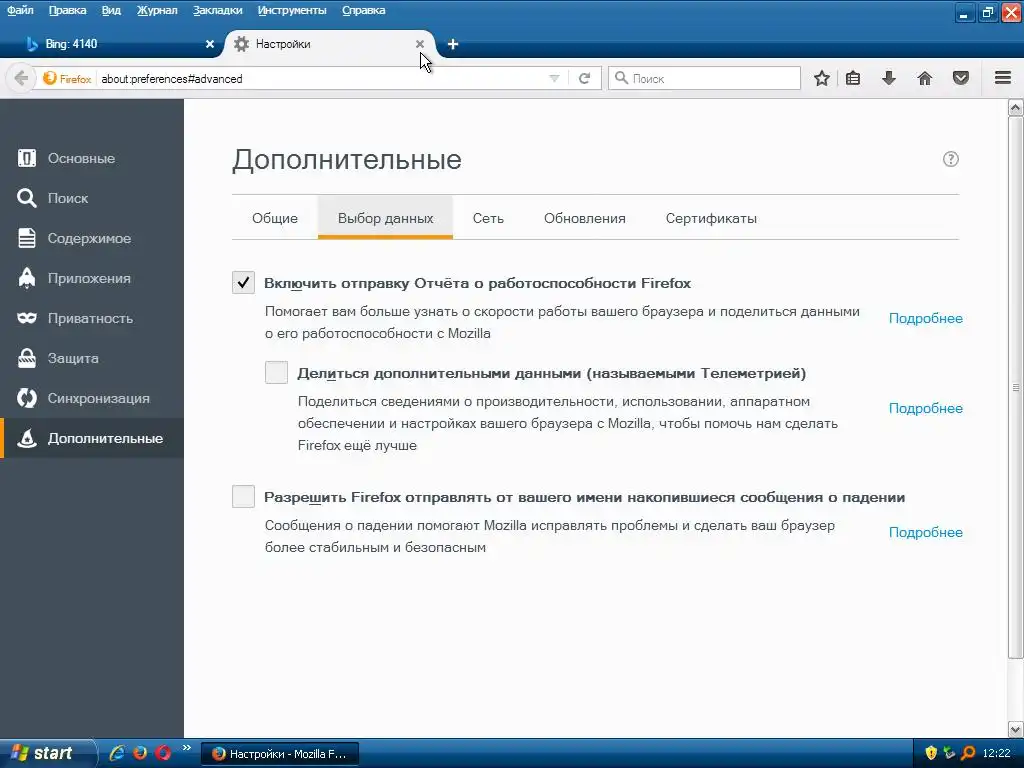Expand quick launch overflow chevron

pos(187,748)
